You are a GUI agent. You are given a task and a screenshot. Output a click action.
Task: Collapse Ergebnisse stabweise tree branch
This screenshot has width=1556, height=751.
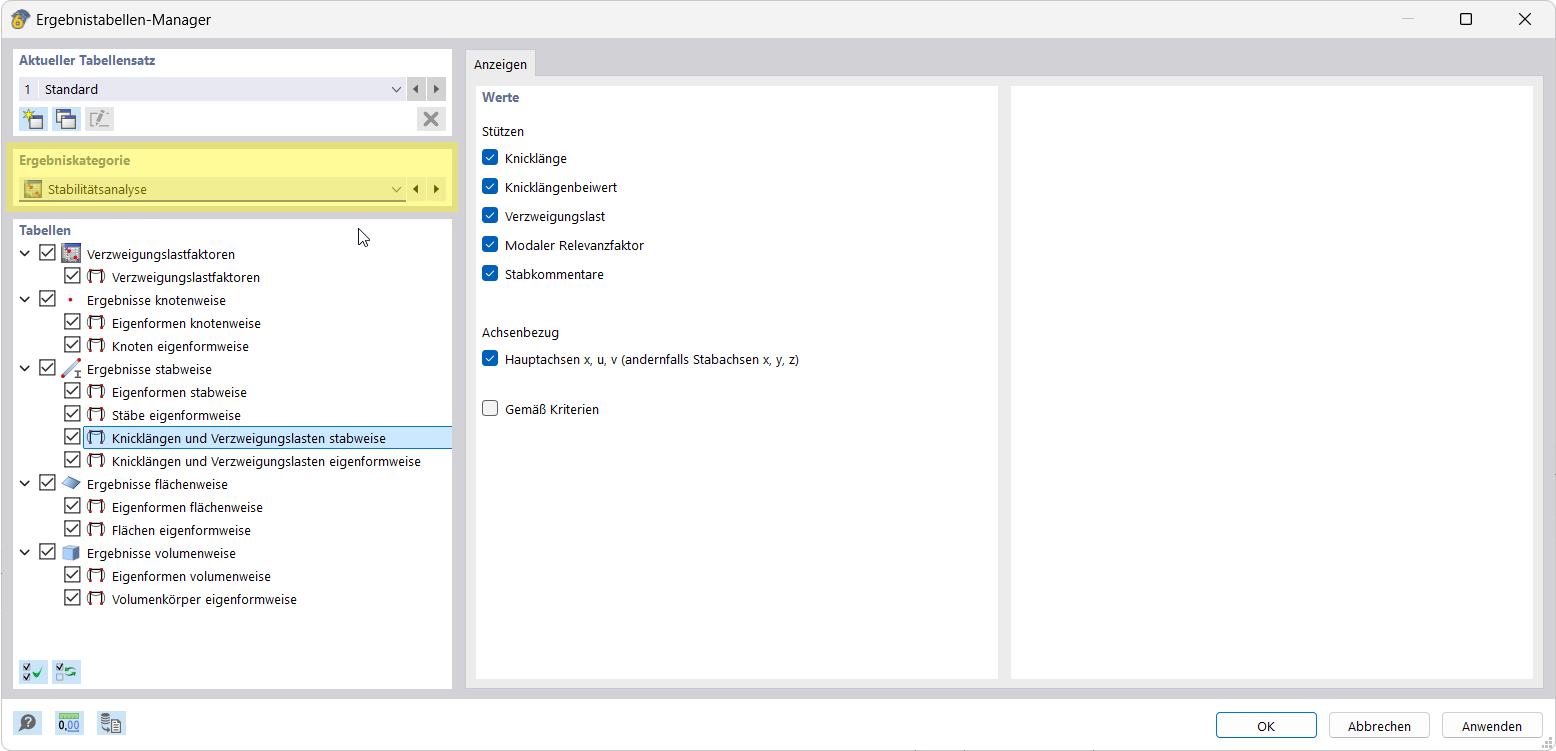coord(25,368)
